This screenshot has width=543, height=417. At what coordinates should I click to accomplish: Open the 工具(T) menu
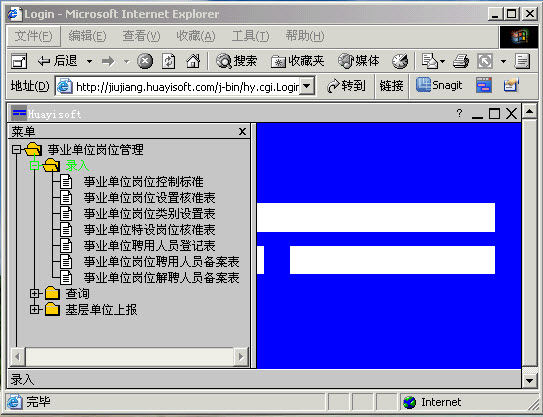(x=250, y=36)
